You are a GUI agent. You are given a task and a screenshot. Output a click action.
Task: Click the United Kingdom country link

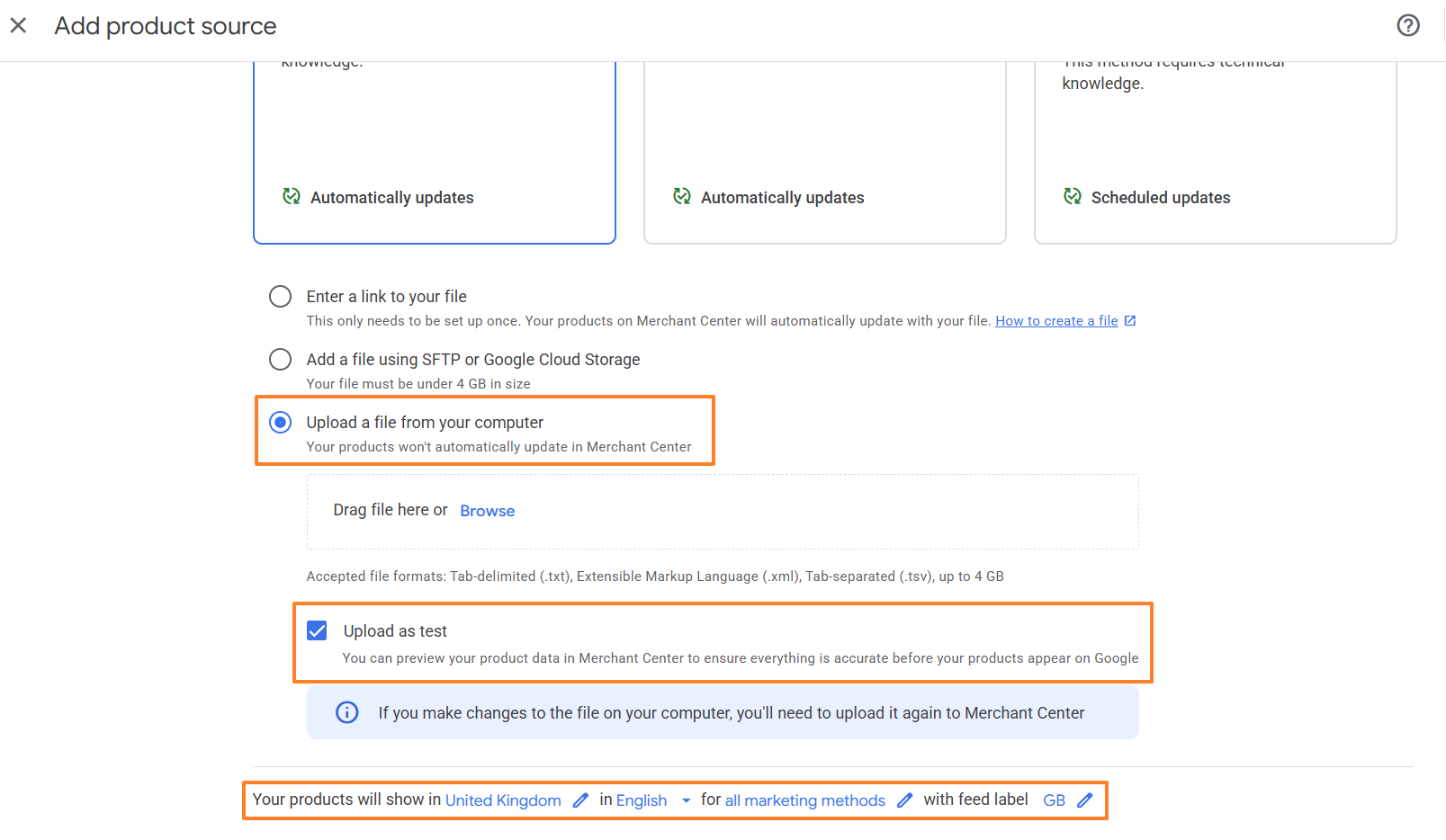[x=503, y=800]
